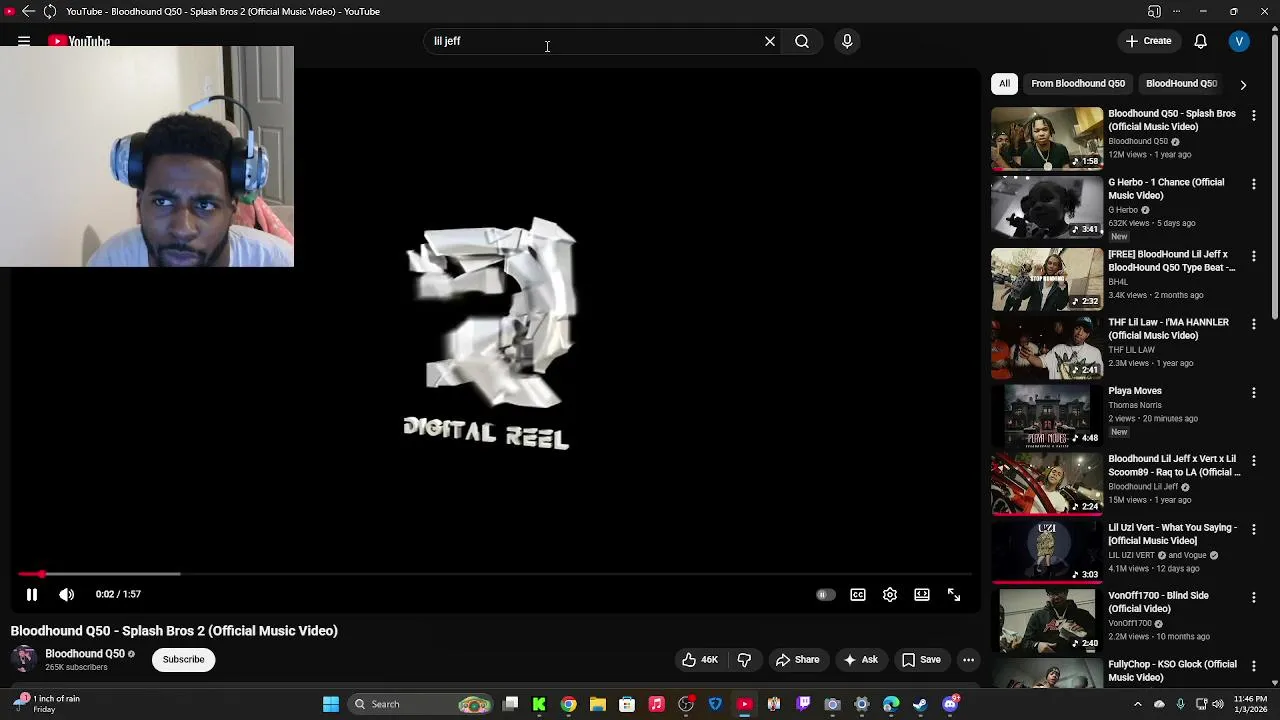Image resolution: width=1280 pixels, height=720 pixels.
Task: Mute the video volume
Action: point(66,594)
